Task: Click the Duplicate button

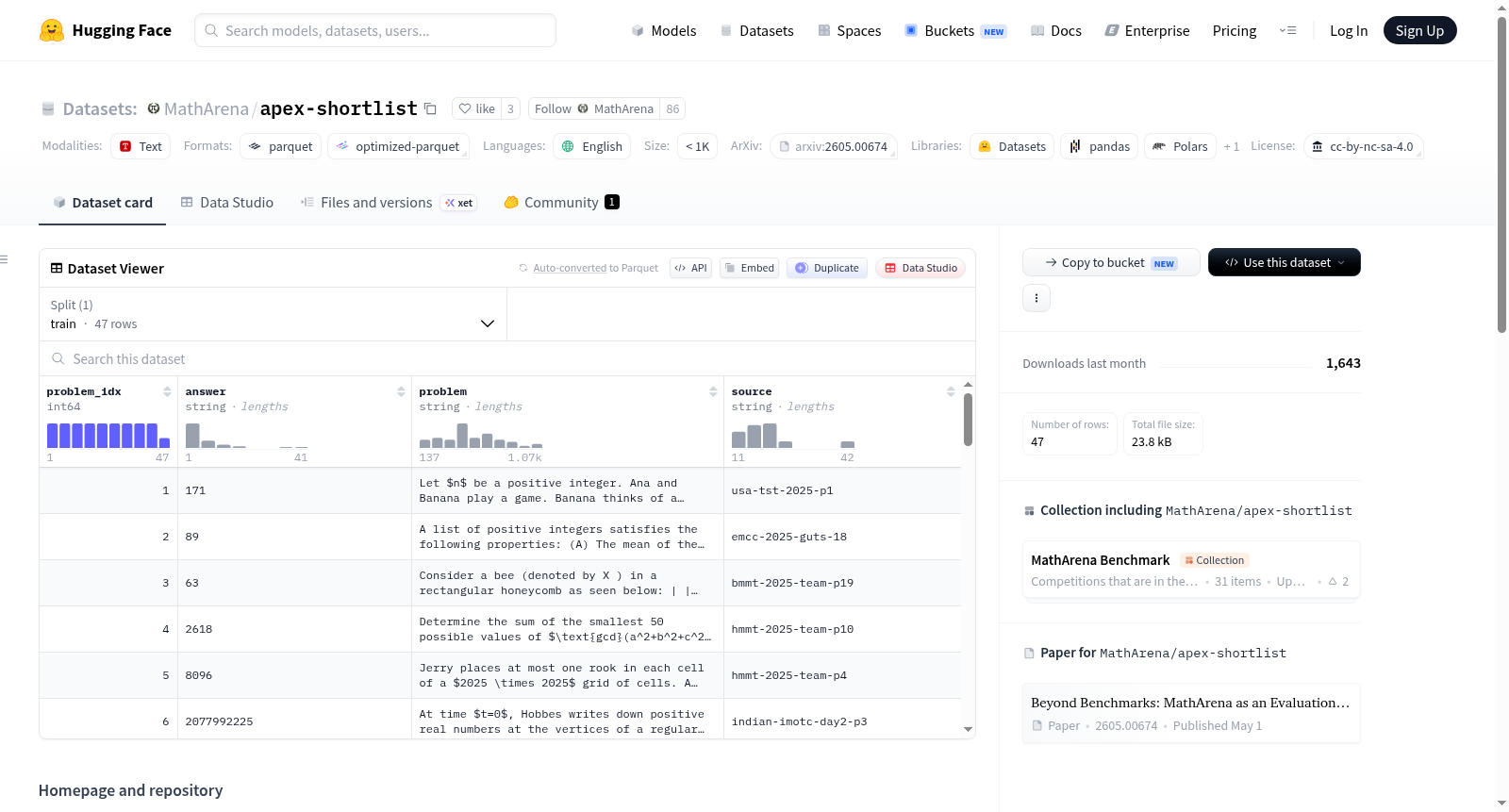Action: (x=827, y=268)
